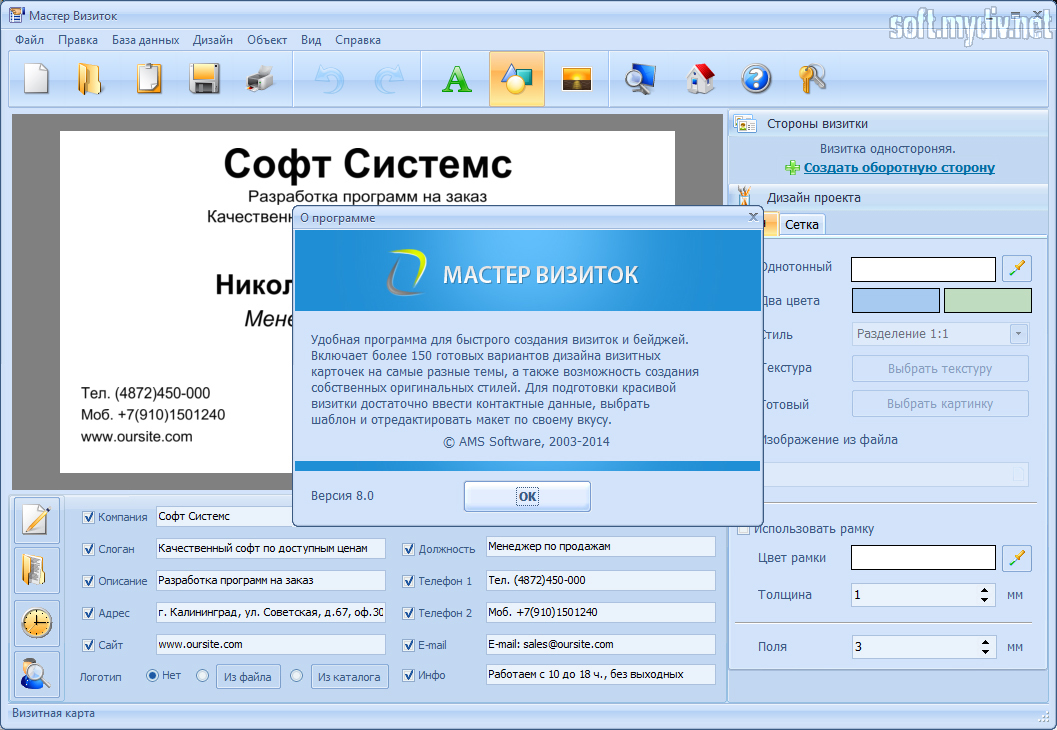
Task: Pick a solid color with the Однотонный eyedropper
Action: 1017,268
